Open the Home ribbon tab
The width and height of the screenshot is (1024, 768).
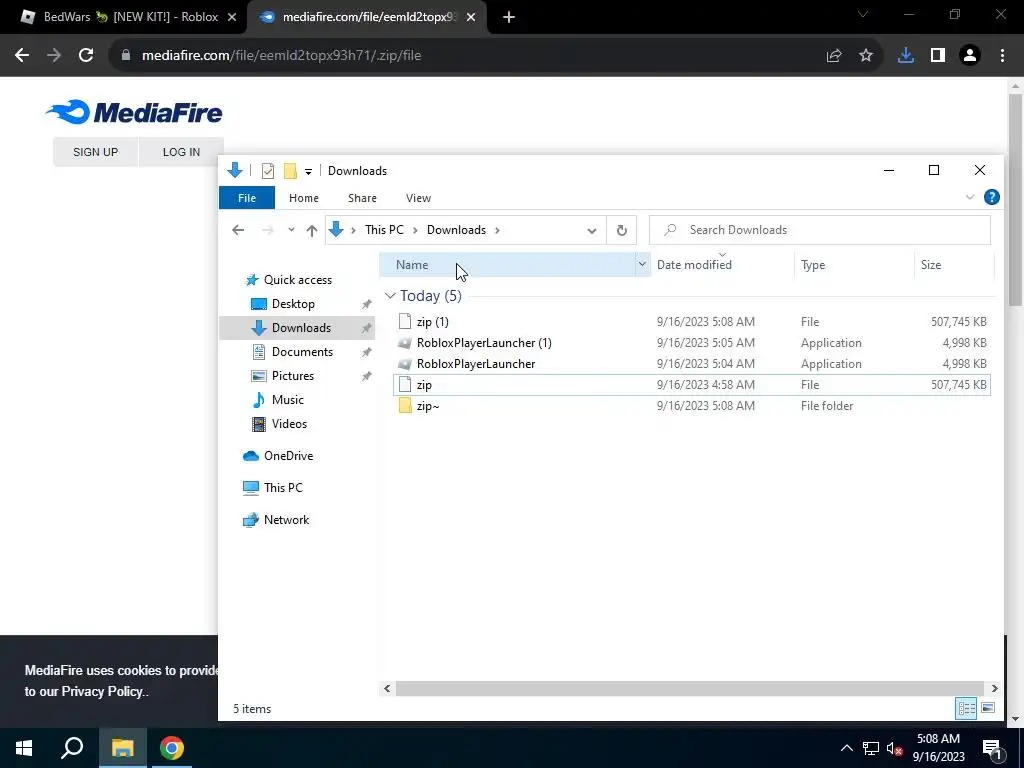(x=304, y=198)
